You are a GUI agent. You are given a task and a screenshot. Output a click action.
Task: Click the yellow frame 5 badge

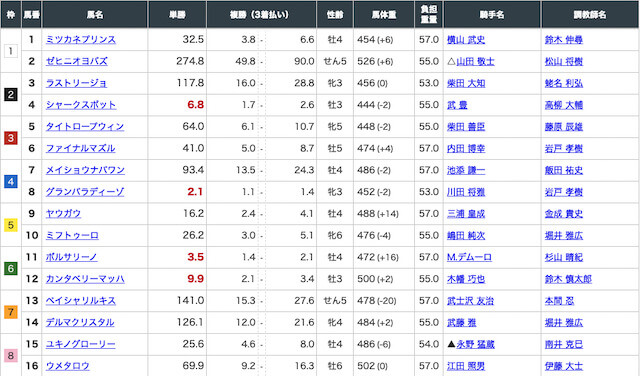point(11,225)
